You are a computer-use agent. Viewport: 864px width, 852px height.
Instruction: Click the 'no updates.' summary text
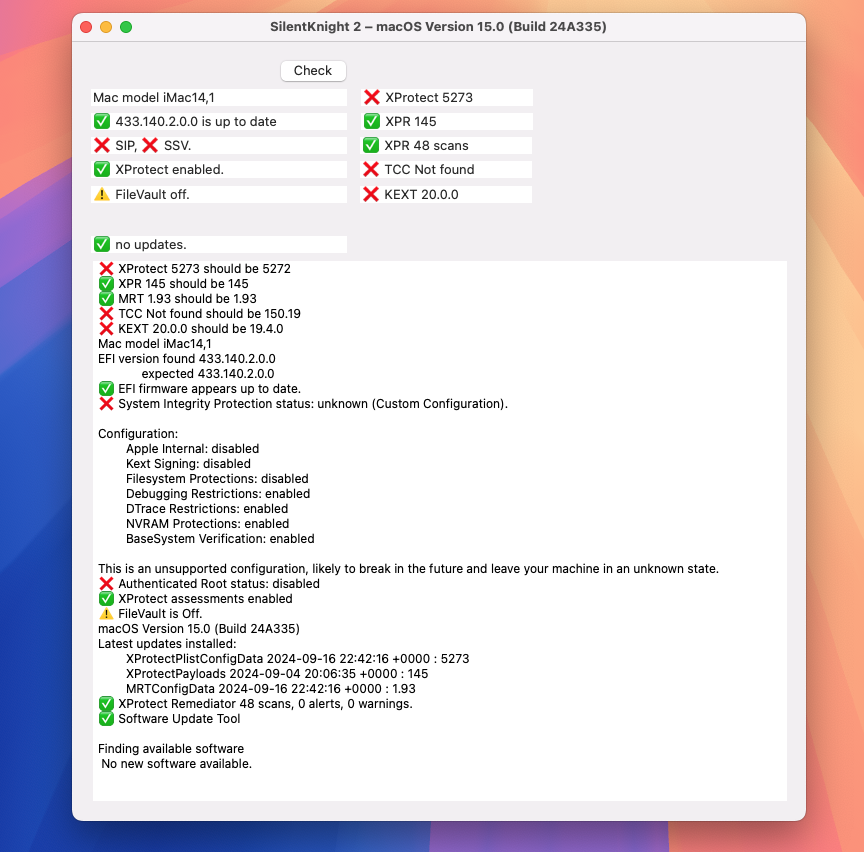point(151,244)
